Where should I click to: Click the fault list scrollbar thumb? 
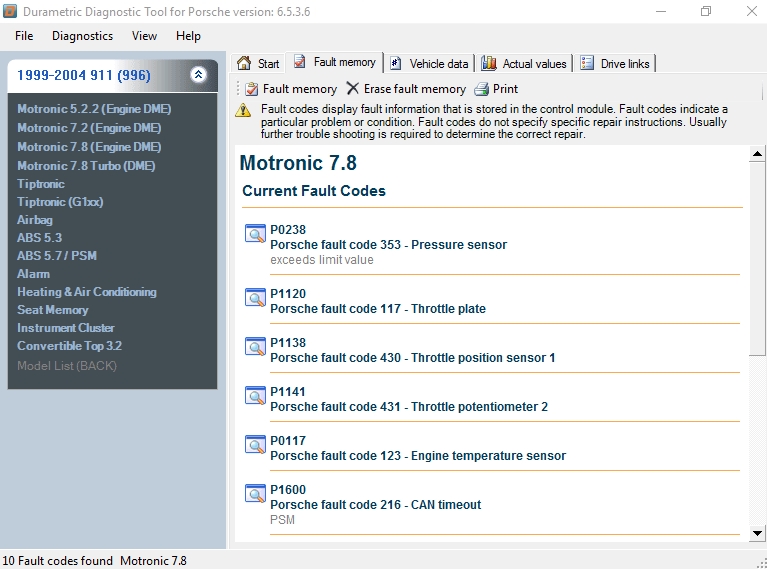pyautogui.click(x=757, y=259)
